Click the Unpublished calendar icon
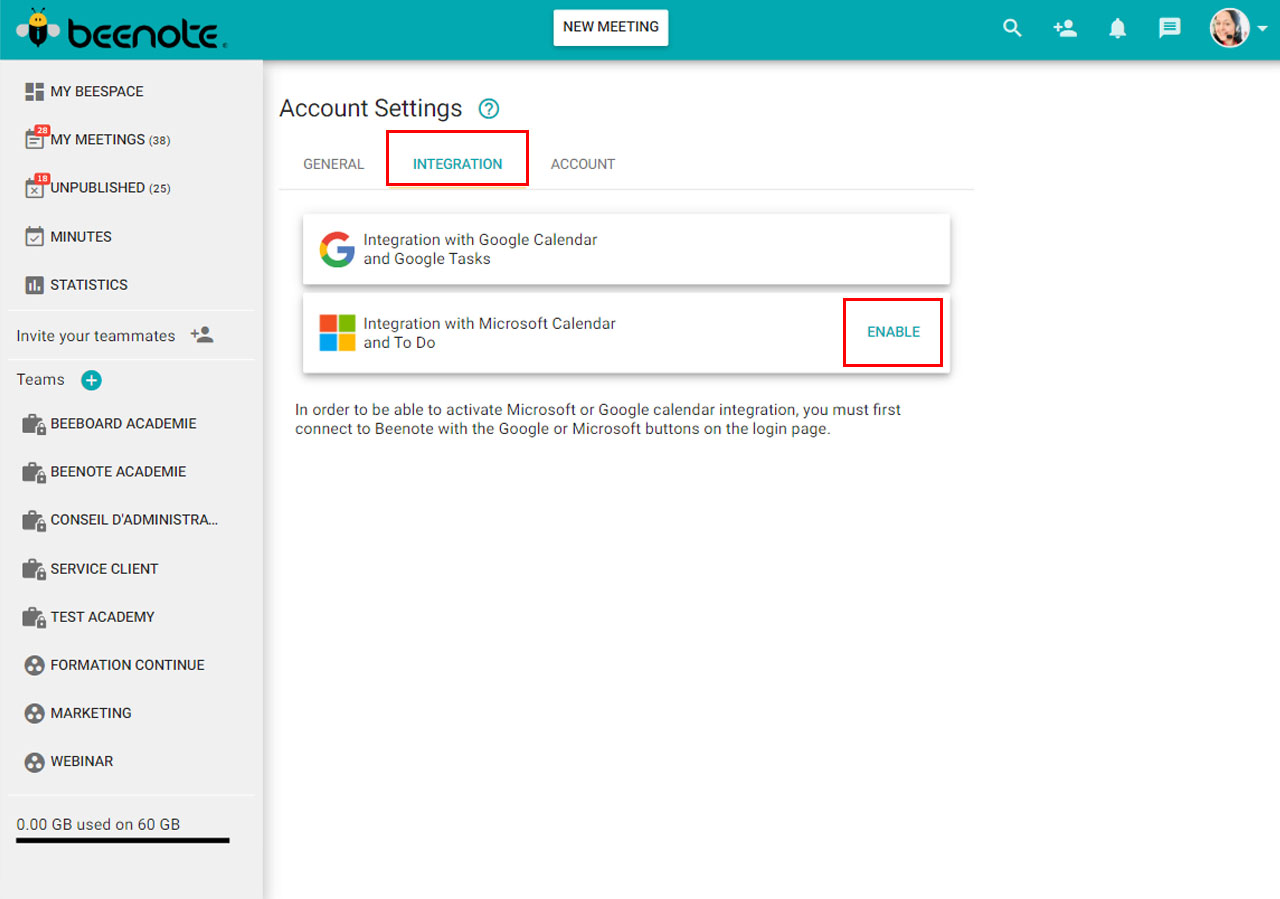The width and height of the screenshot is (1280, 899). [x=34, y=187]
